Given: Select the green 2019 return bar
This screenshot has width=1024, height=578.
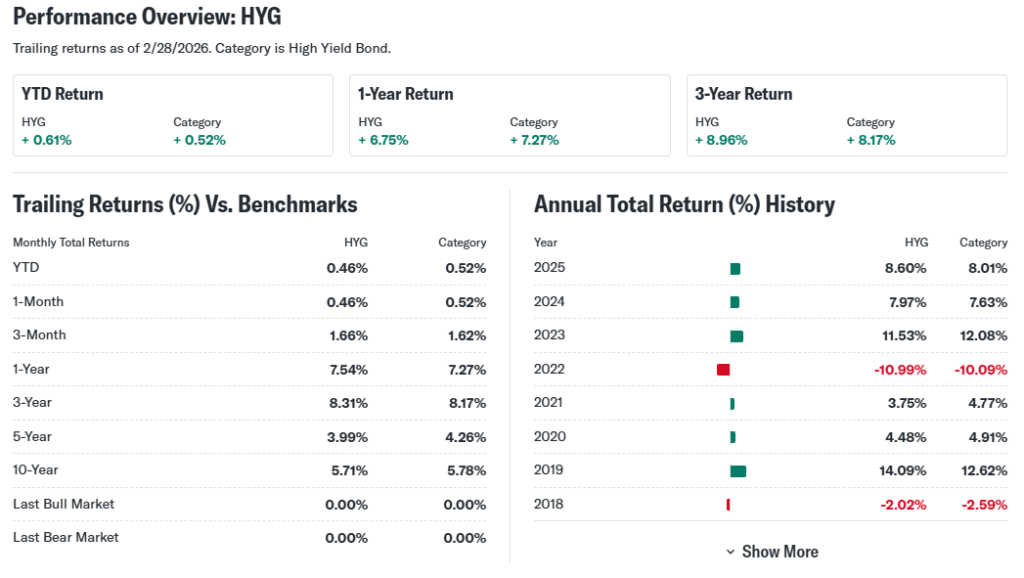Looking at the screenshot, I should (x=738, y=471).
